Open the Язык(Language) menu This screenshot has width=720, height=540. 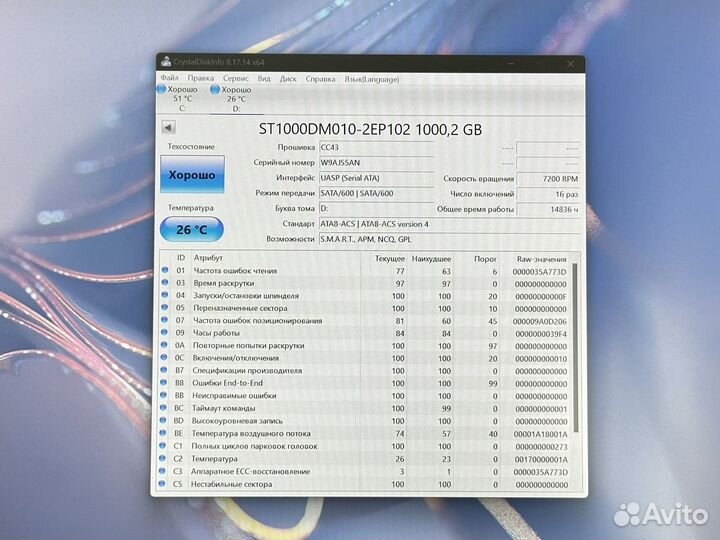(372, 79)
